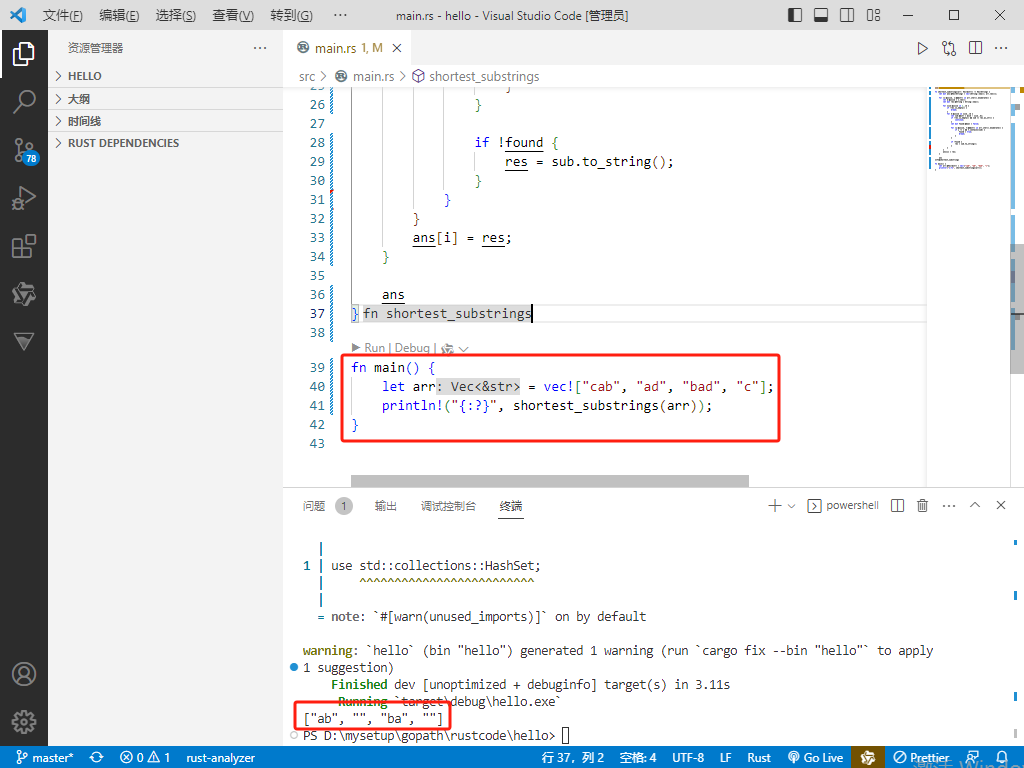Image resolution: width=1024 pixels, height=768 pixels.
Task: Open the Run and Debug view
Action: pyautogui.click(x=24, y=199)
